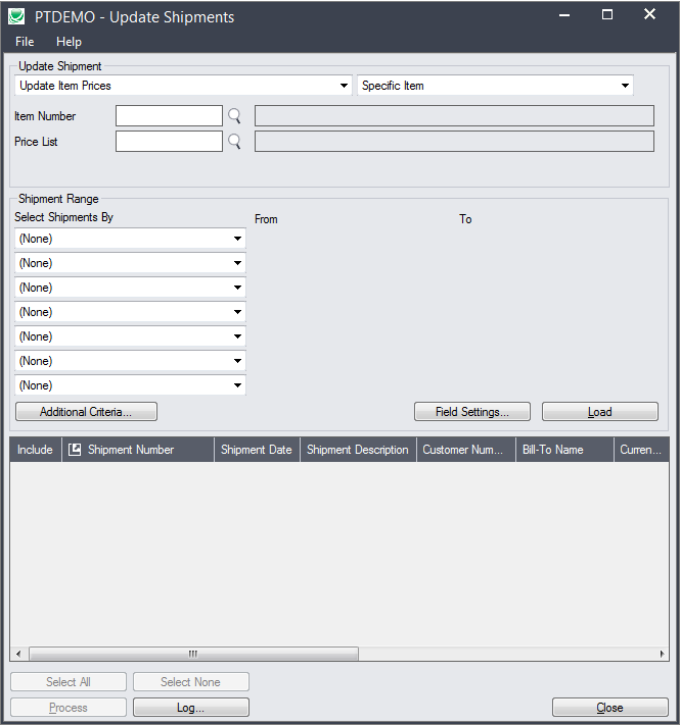
Task: Open the Help menu
Action: [x=69, y=42]
